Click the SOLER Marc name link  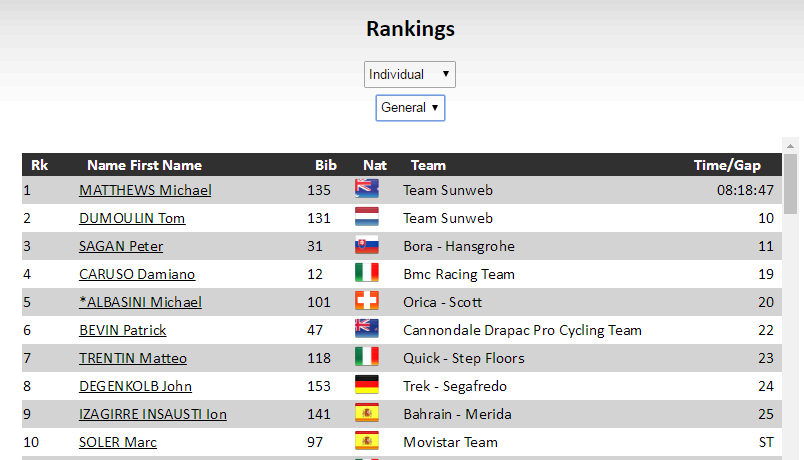click(x=118, y=442)
